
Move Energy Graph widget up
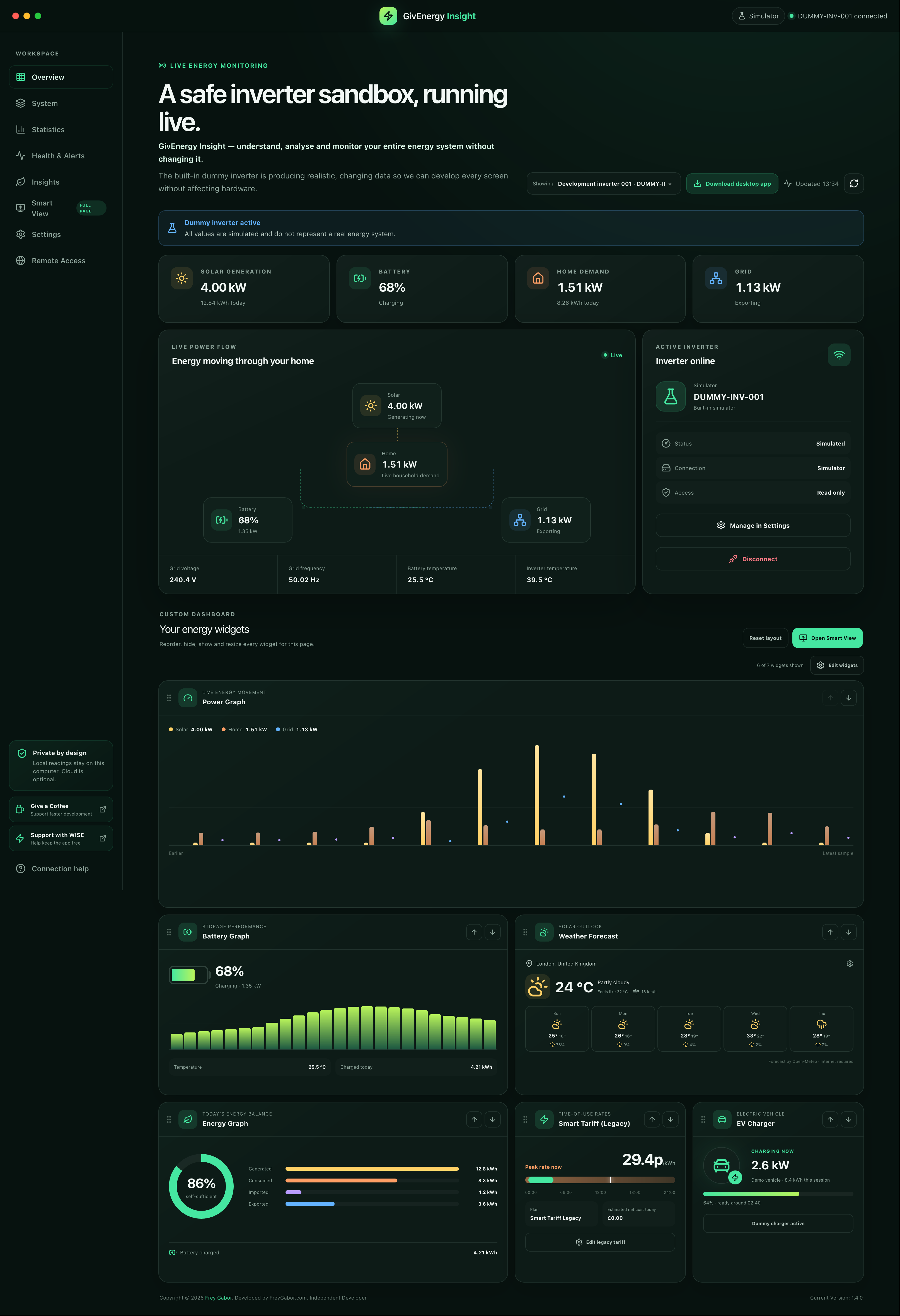474,1119
